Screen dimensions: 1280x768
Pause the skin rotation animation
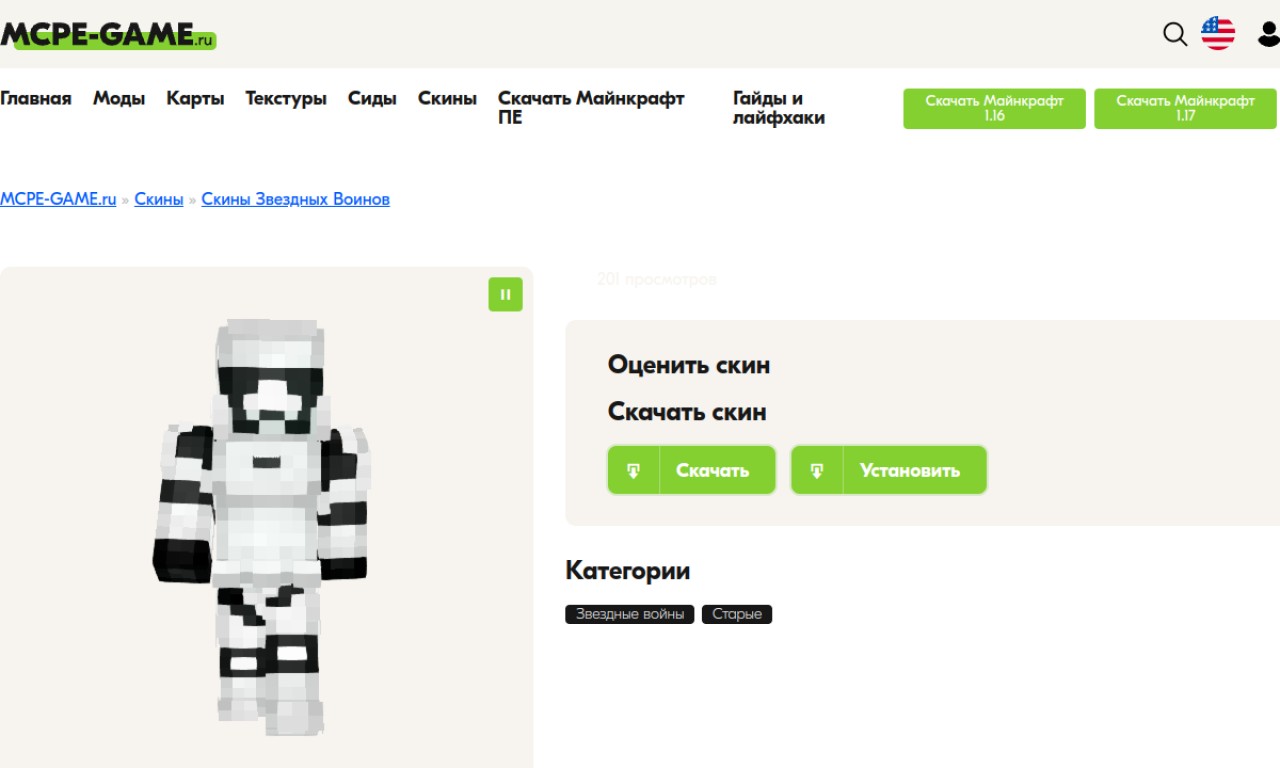coord(505,294)
